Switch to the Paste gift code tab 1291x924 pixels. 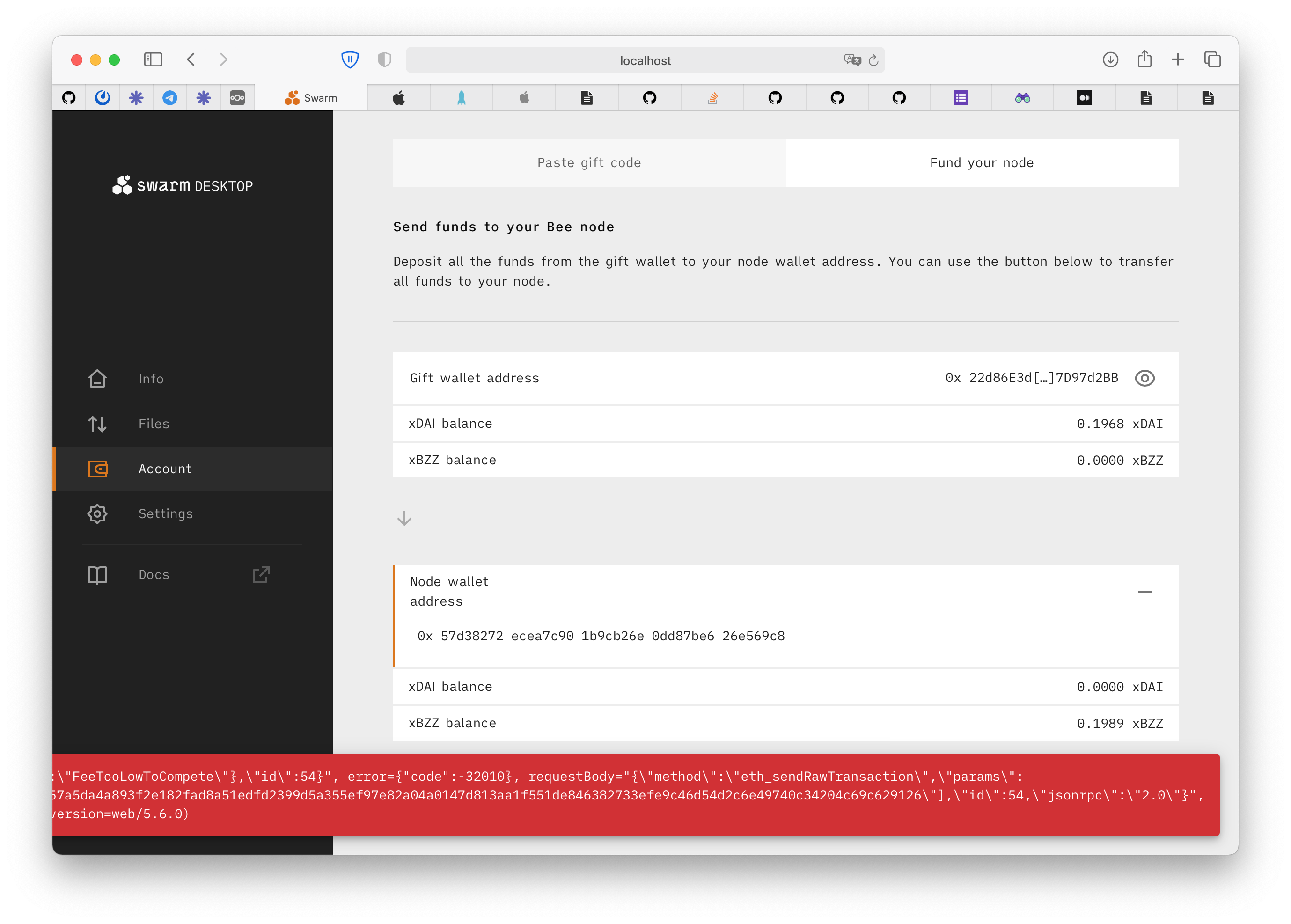[588, 163]
